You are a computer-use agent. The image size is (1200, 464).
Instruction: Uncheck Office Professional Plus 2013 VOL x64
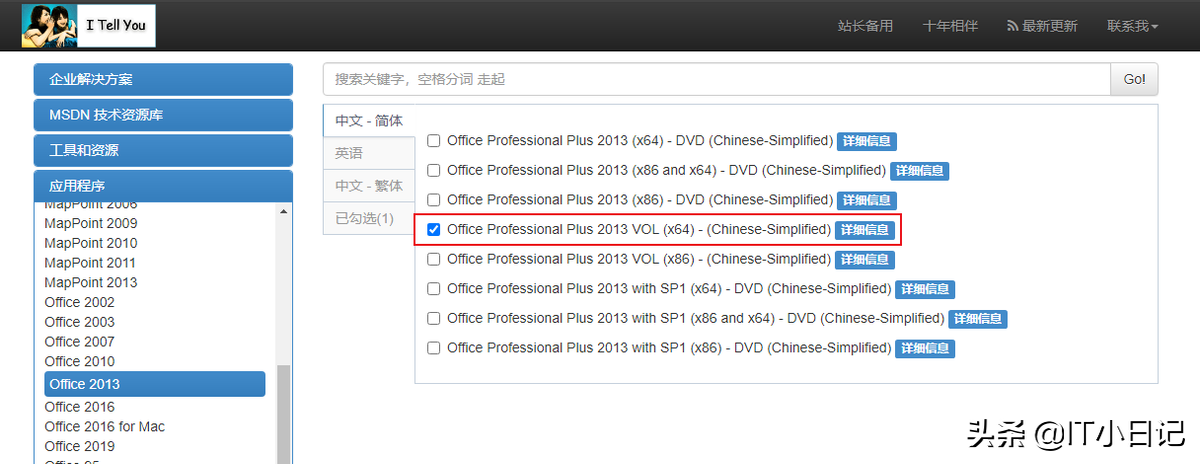coord(434,230)
